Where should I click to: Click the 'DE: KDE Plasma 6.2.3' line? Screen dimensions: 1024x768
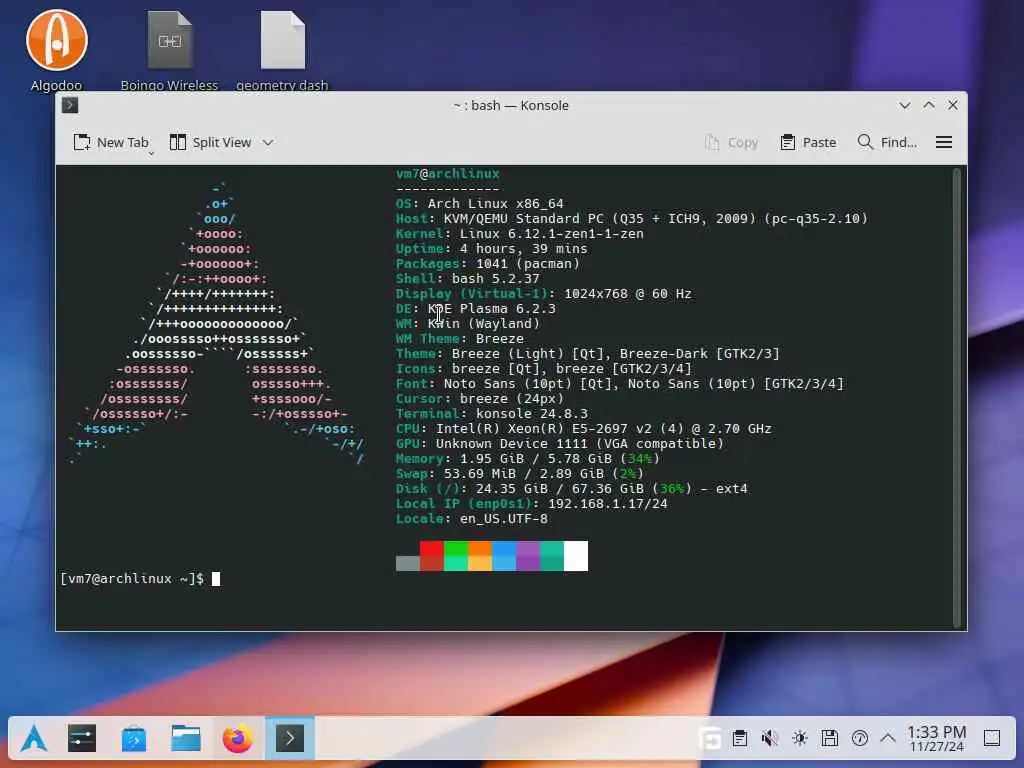[475, 309]
